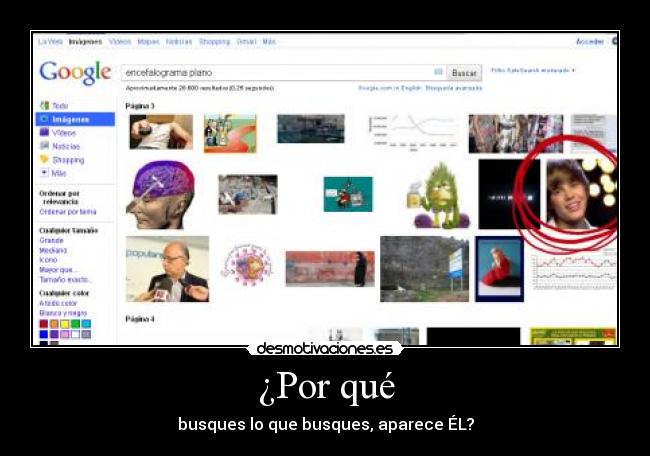Open the Google.com in English link
This screenshot has height=456, width=650.
(x=390, y=88)
